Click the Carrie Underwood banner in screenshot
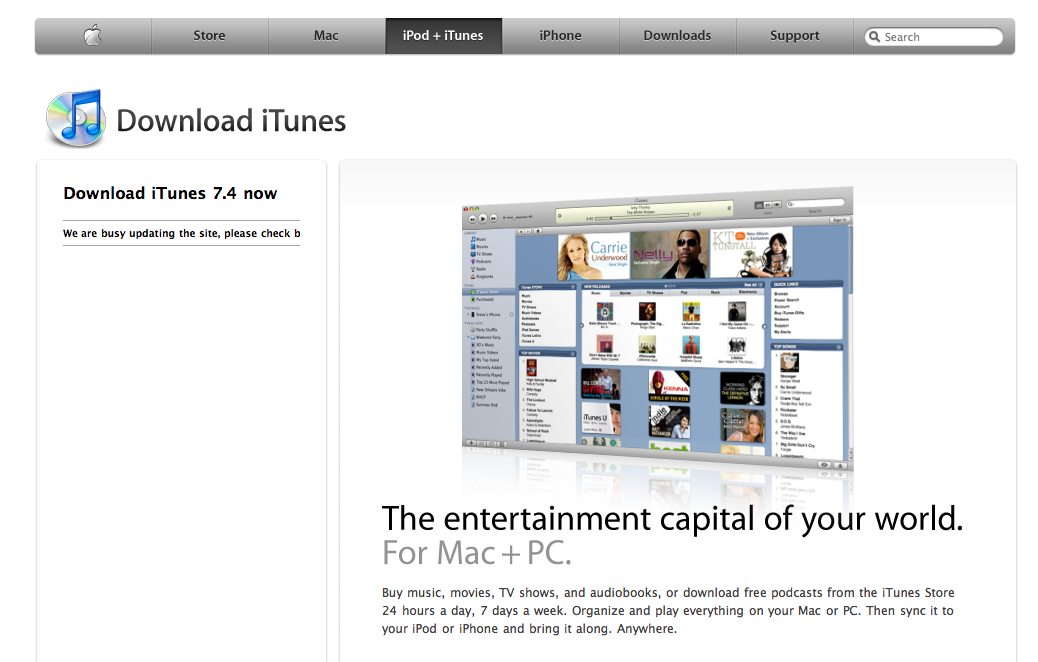This screenshot has width=1038, height=662. (x=594, y=256)
